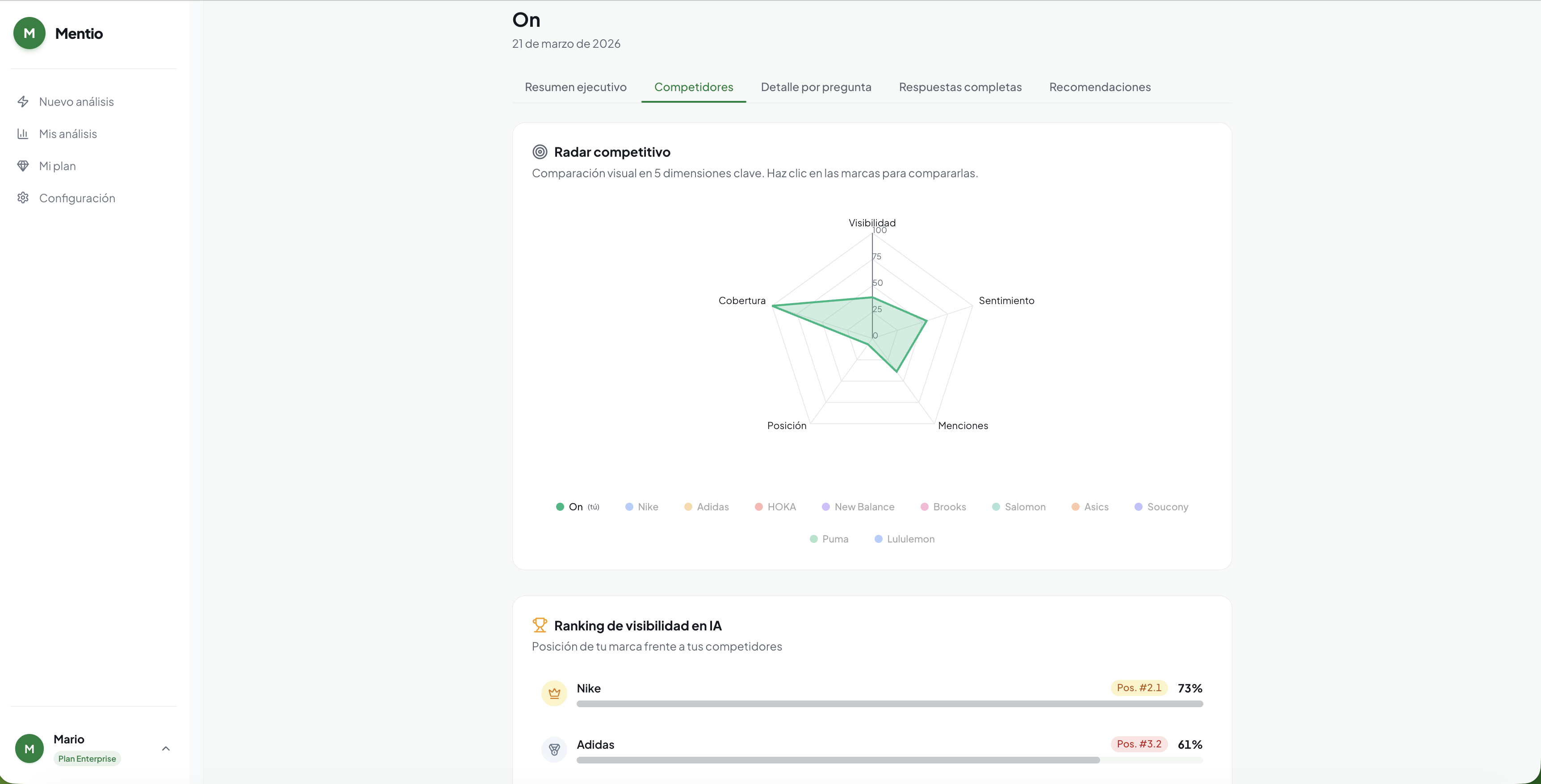This screenshot has height=784, width=1541.
Task: Toggle Asics on the radar chart
Action: click(1090, 507)
